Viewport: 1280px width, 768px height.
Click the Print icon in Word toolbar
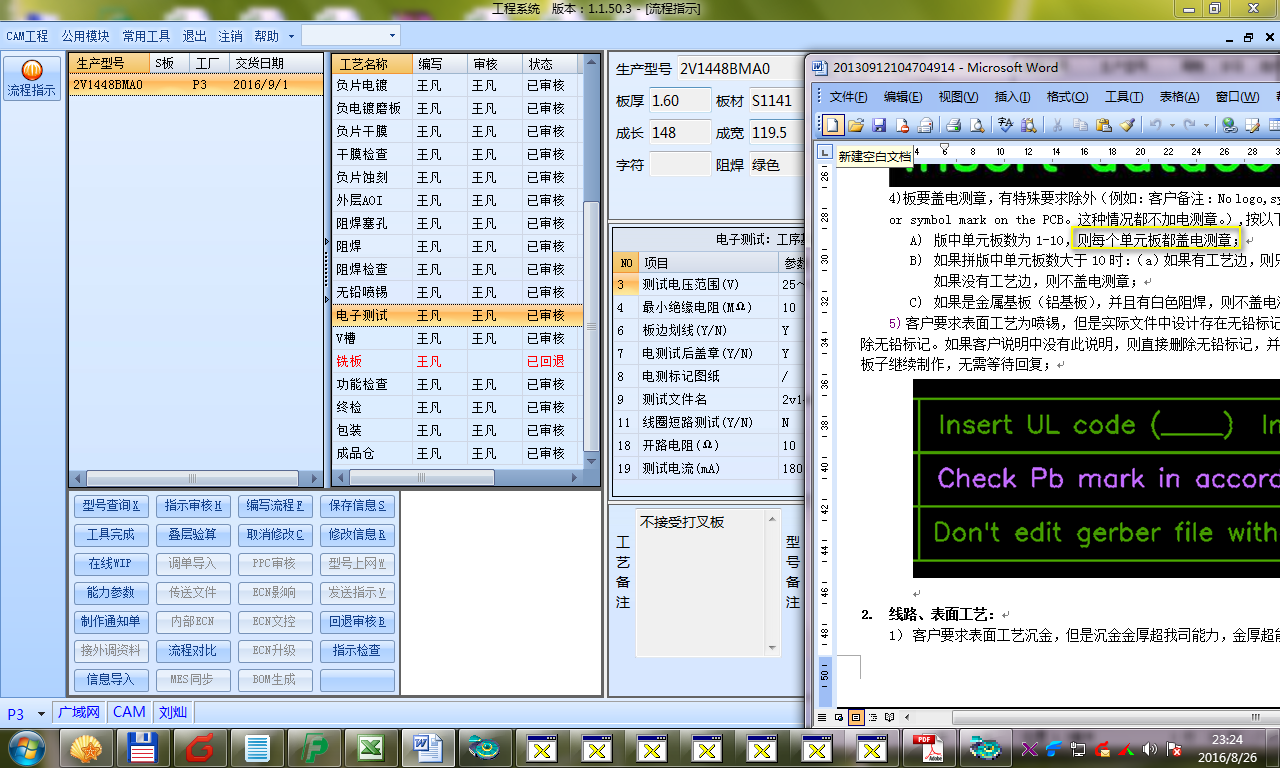point(953,125)
